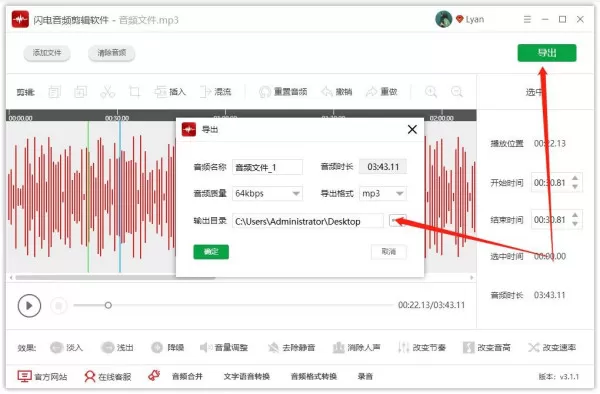The height and width of the screenshot is (394, 600).
Task: Play the audio with the play button
Action: (x=29, y=306)
